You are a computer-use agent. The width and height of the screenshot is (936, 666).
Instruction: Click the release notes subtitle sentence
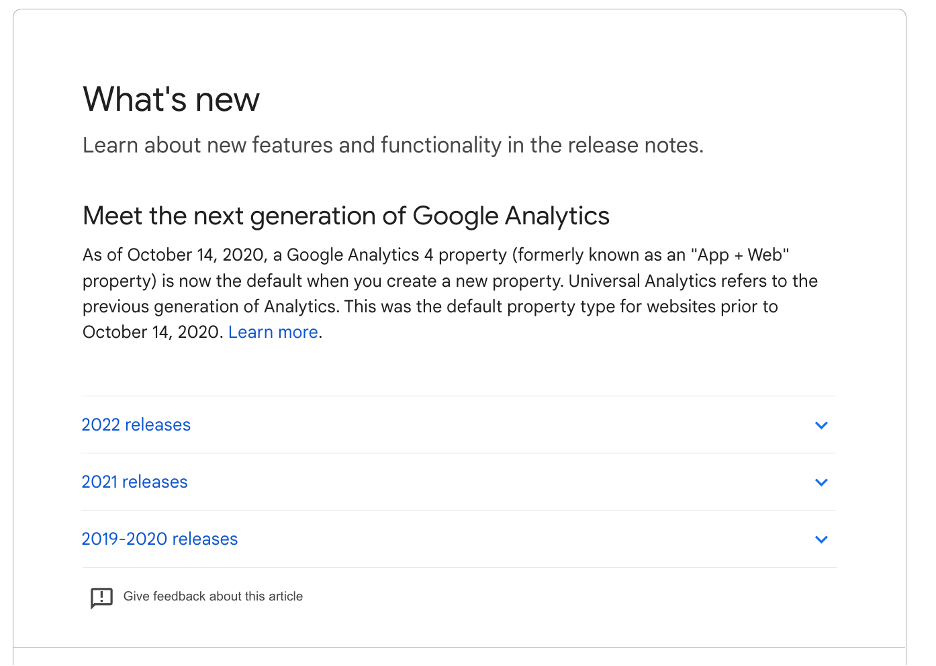[393, 146]
